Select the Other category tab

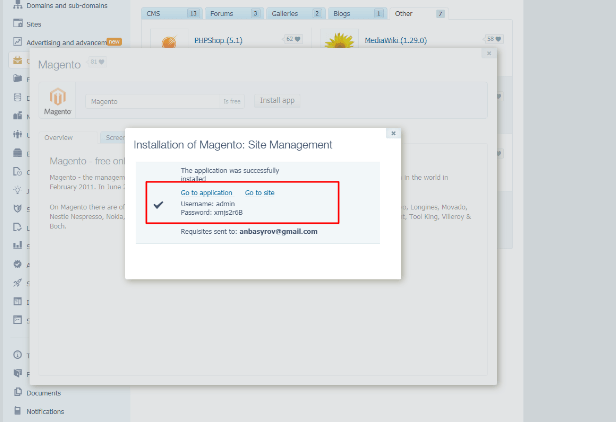point(404,13)
